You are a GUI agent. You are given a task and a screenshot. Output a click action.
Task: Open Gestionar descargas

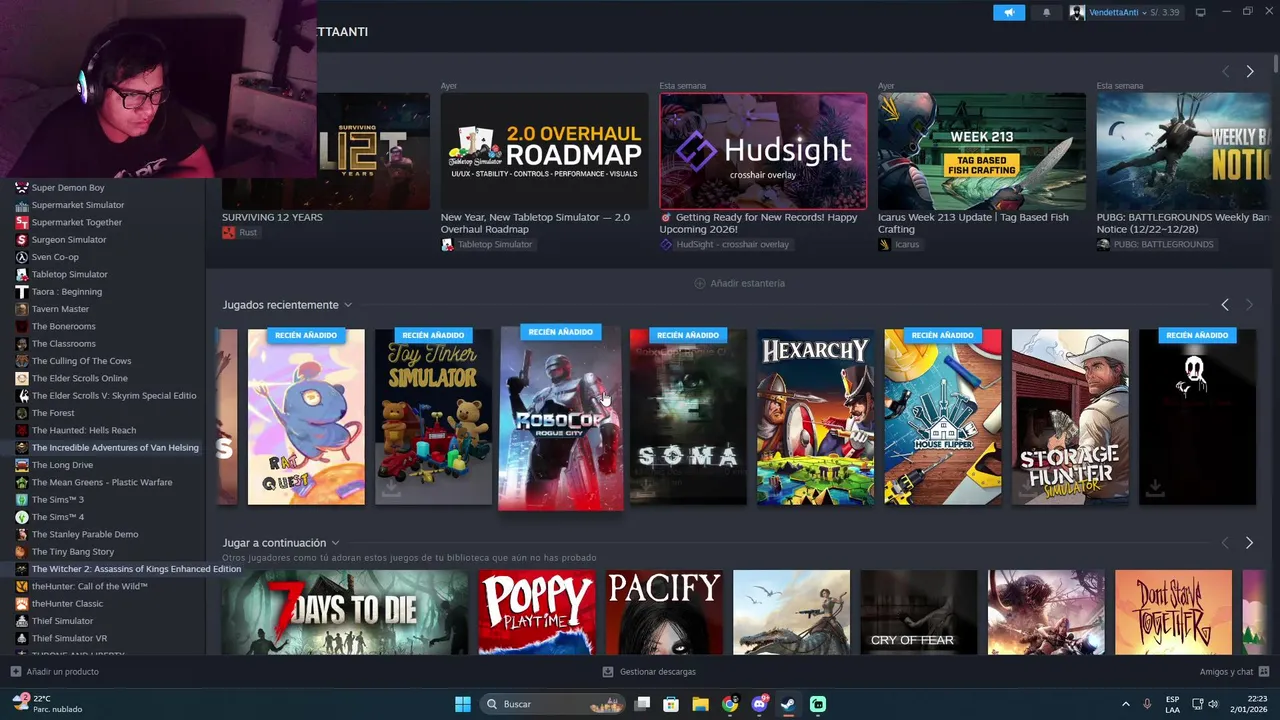coord(649,672)
